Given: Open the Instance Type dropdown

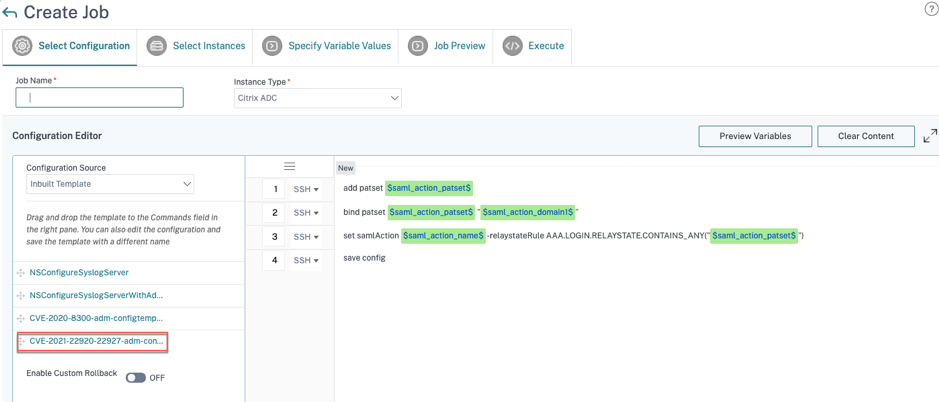Looking at the screenshot, I should point(317,98).
